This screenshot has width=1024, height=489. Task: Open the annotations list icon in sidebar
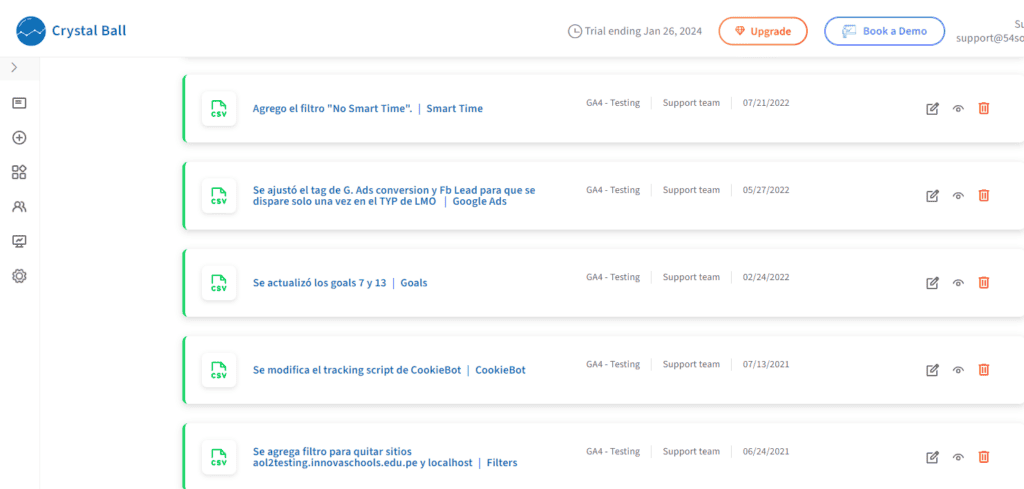click(x=19, y=103)
